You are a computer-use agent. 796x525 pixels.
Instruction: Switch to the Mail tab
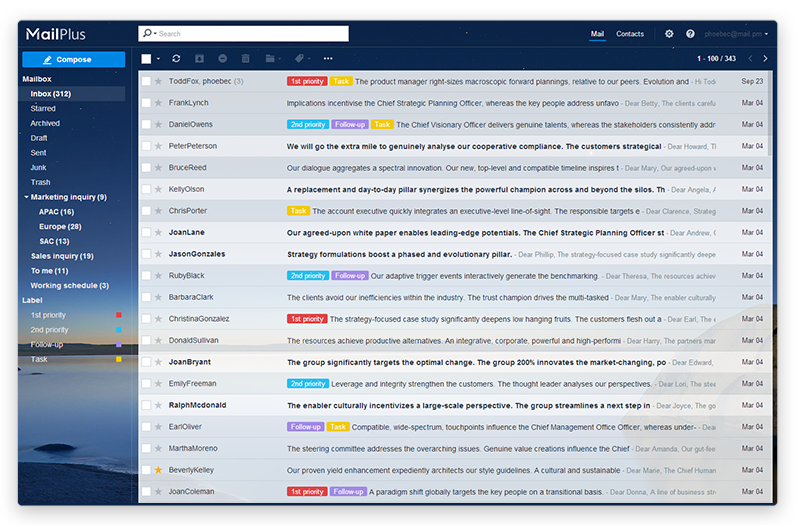597,34
